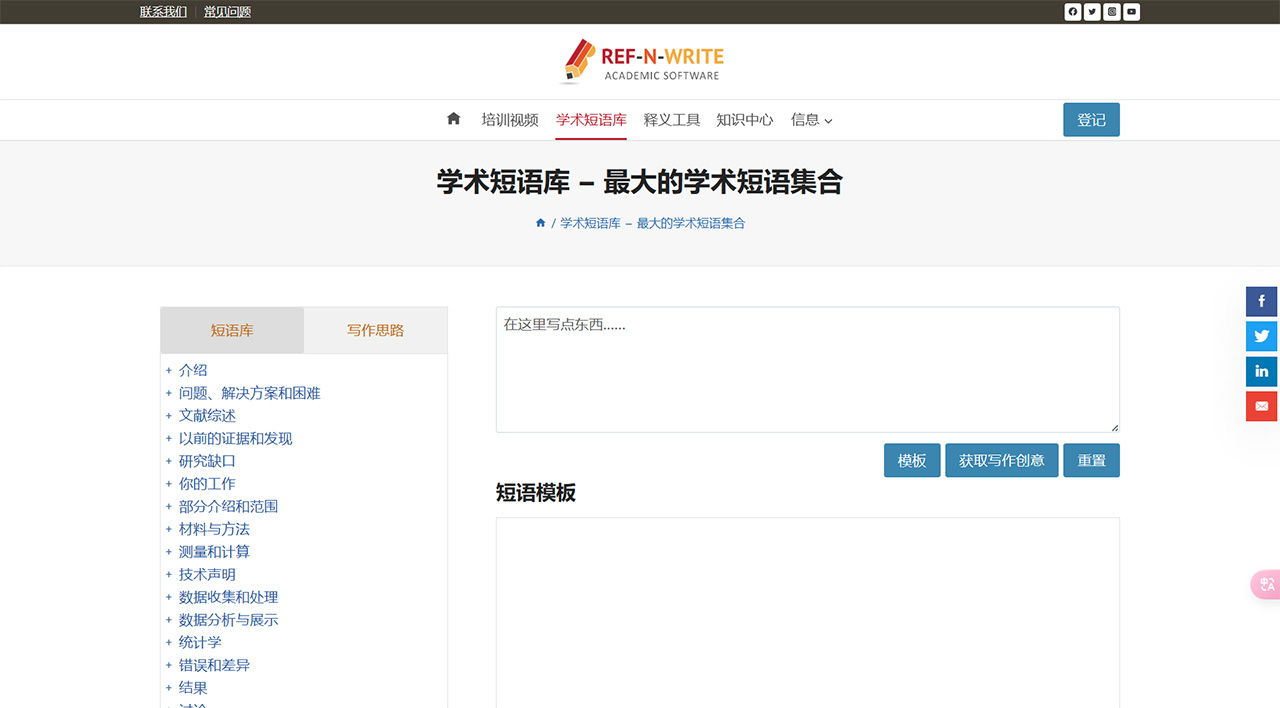
Task: Click the home icon in the navigation menu
Action: click(x=453, y=119)
